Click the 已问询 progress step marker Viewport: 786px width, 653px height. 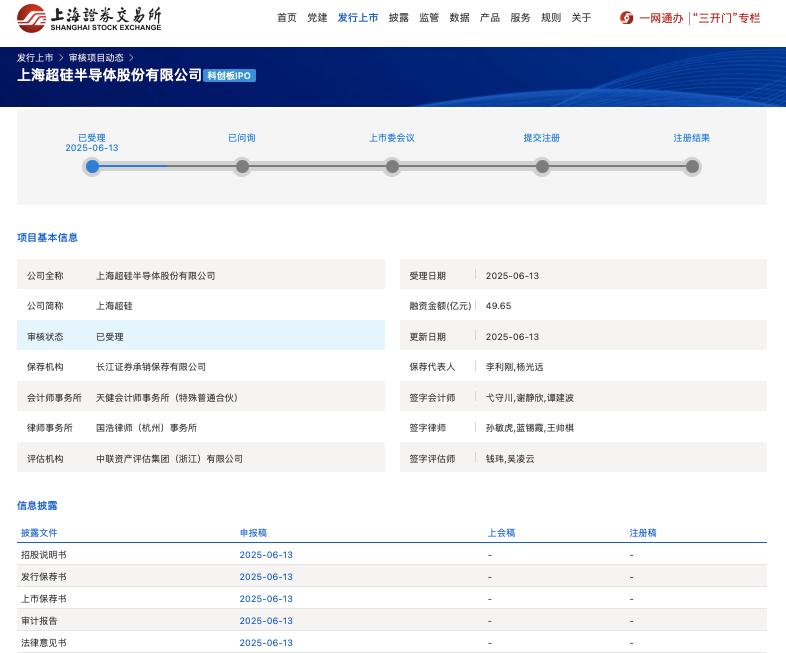pos(242,166)
